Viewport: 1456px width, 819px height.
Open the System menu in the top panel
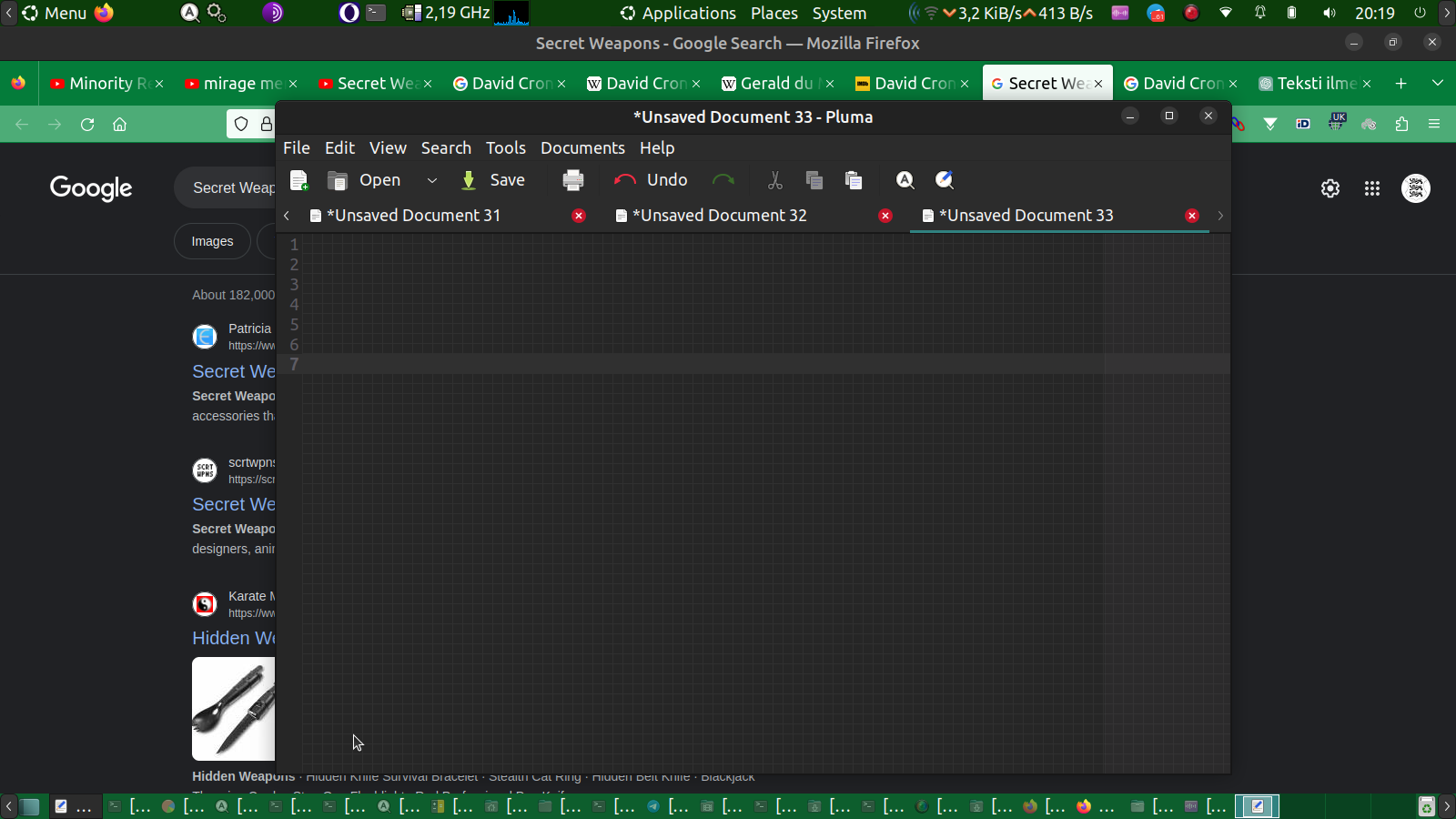(x=839, y=13)
